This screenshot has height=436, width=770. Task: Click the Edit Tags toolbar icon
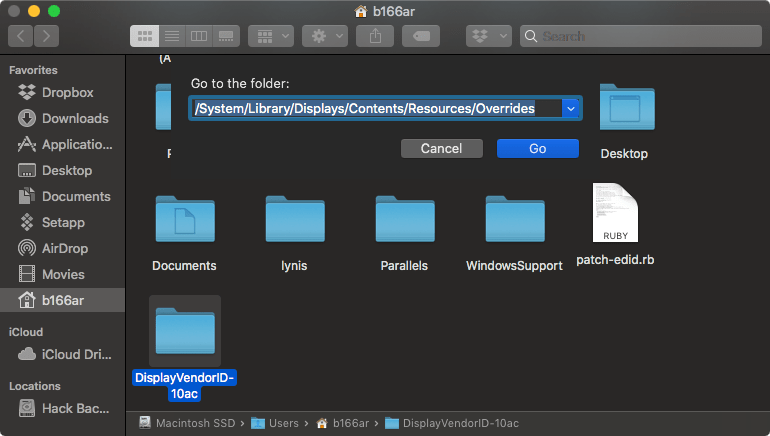tap(421, 36)
